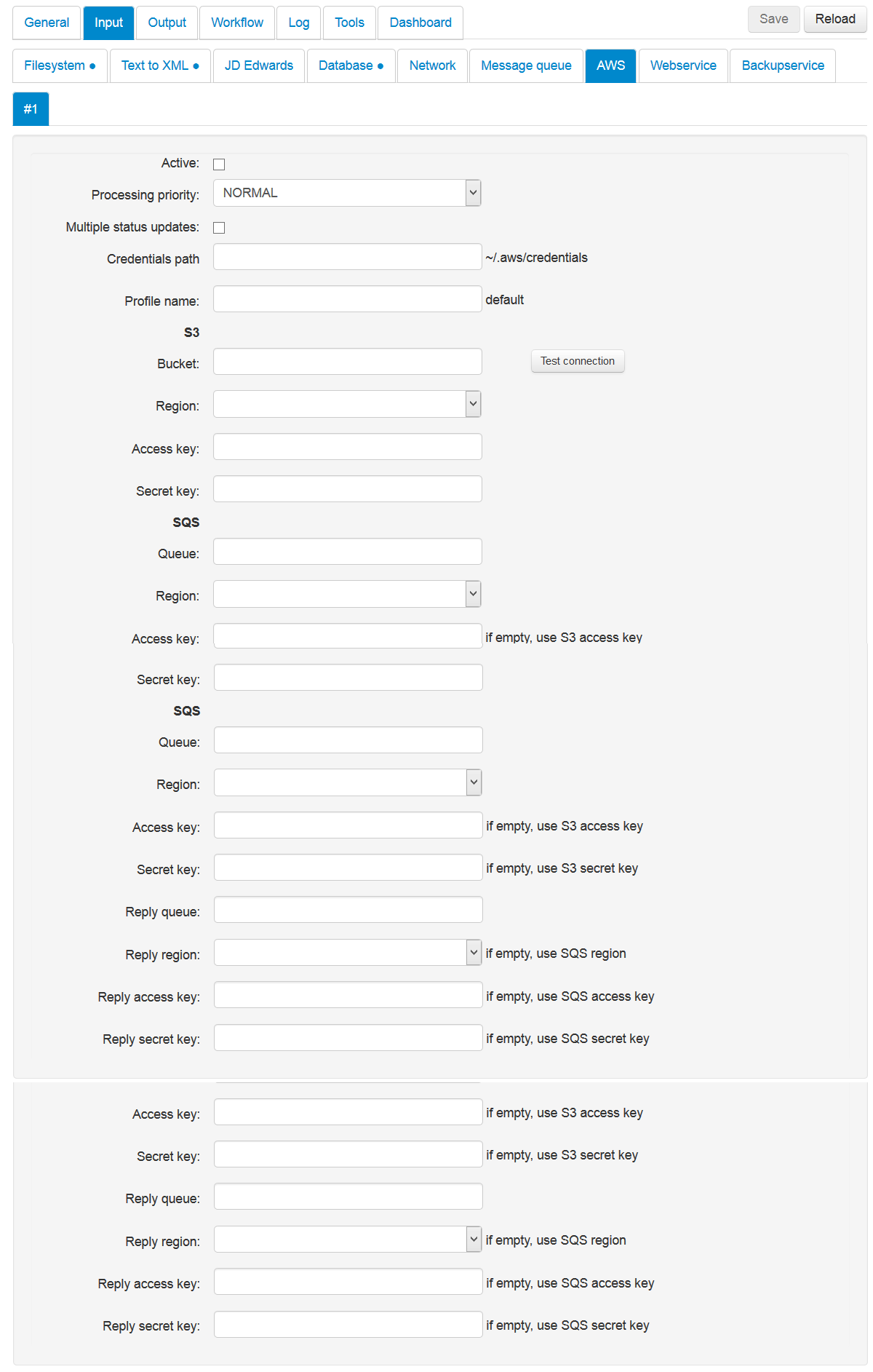Open the Database sub-tab
The width and height of the screenshot is (873, 1372).
pos(351,66)
